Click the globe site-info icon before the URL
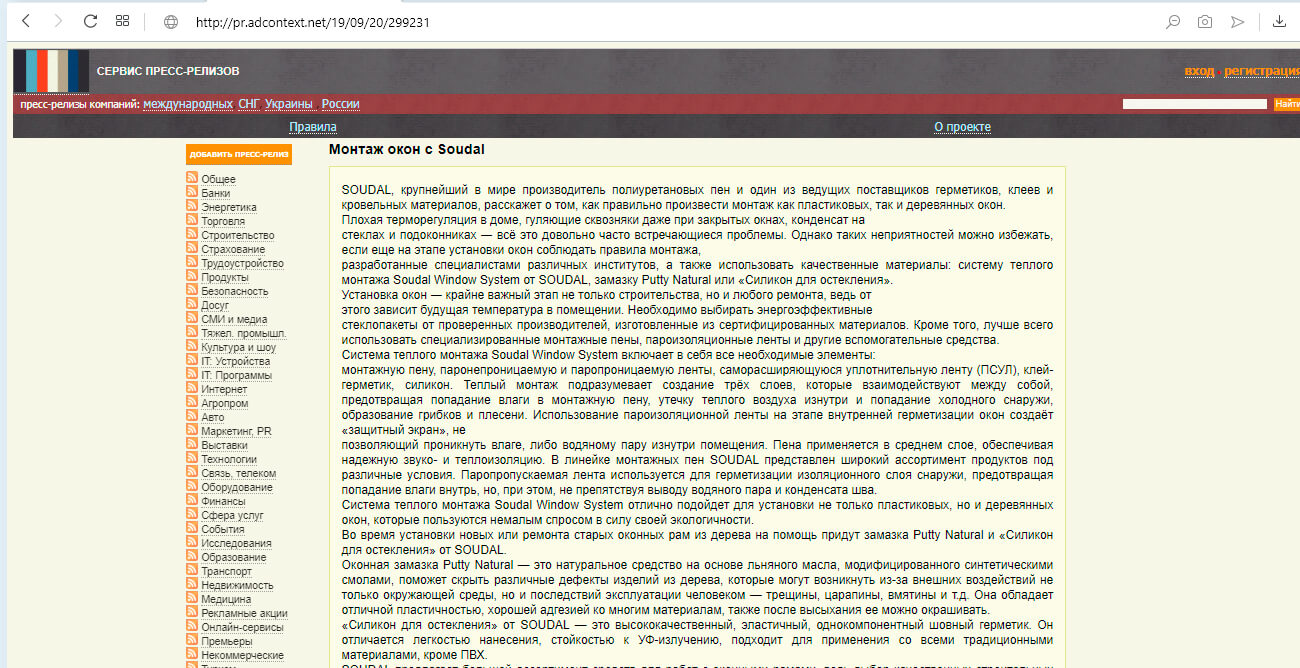 tap(171, 22)
